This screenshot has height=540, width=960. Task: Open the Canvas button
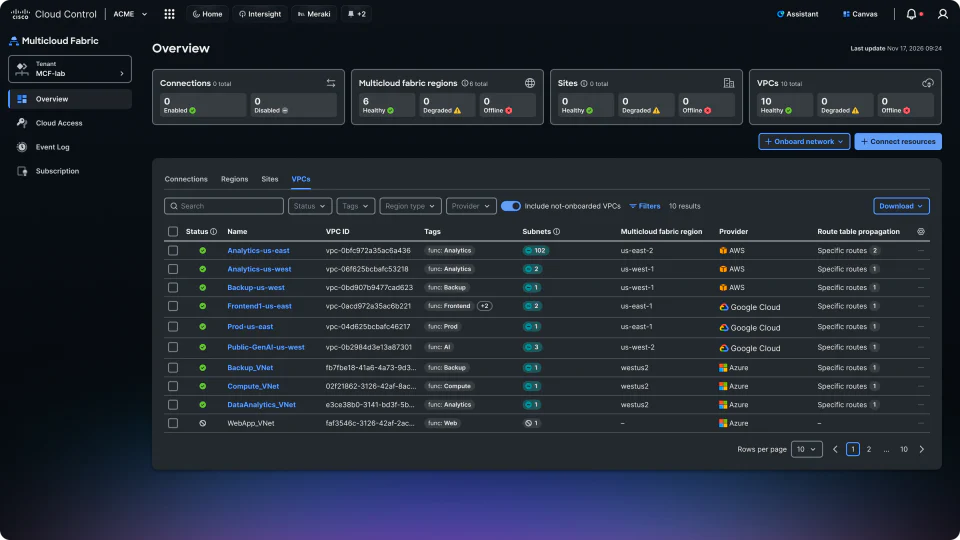860,14
